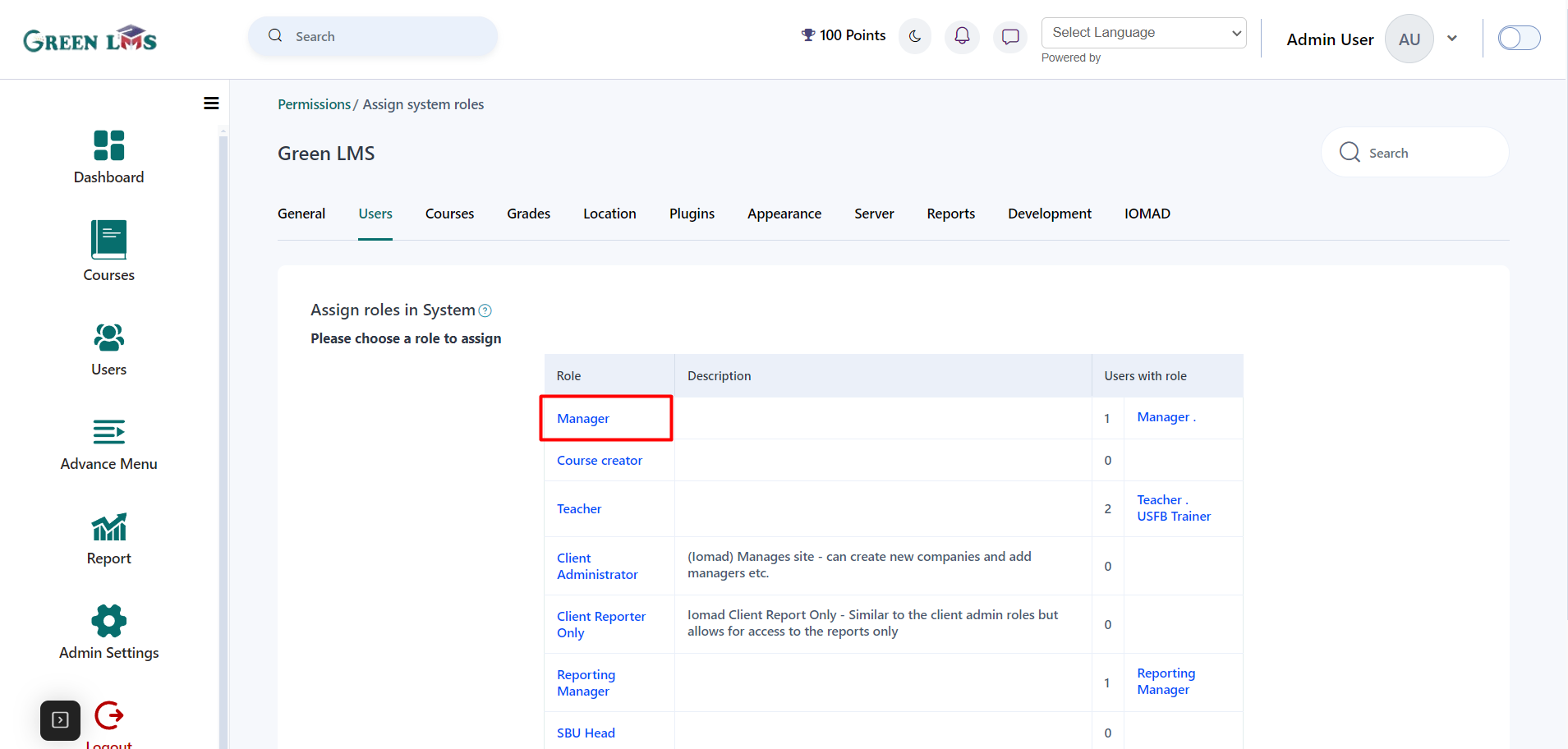This screenshot has height=749, width=1568.
Task: Open the Appearance tab
Action: [784, 214]
